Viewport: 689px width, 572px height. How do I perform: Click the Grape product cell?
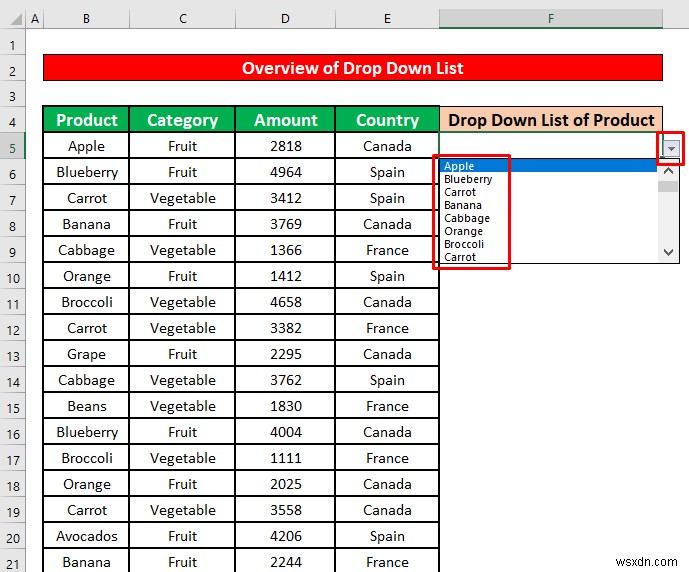(x=86, y=354)
